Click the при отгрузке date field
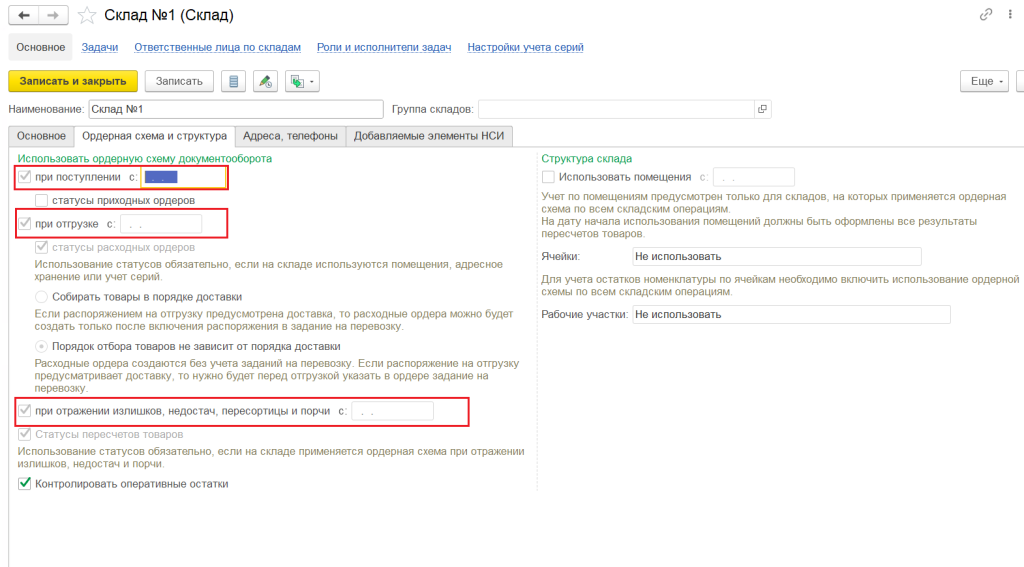The image size is (1024, 567). [161, 224]
